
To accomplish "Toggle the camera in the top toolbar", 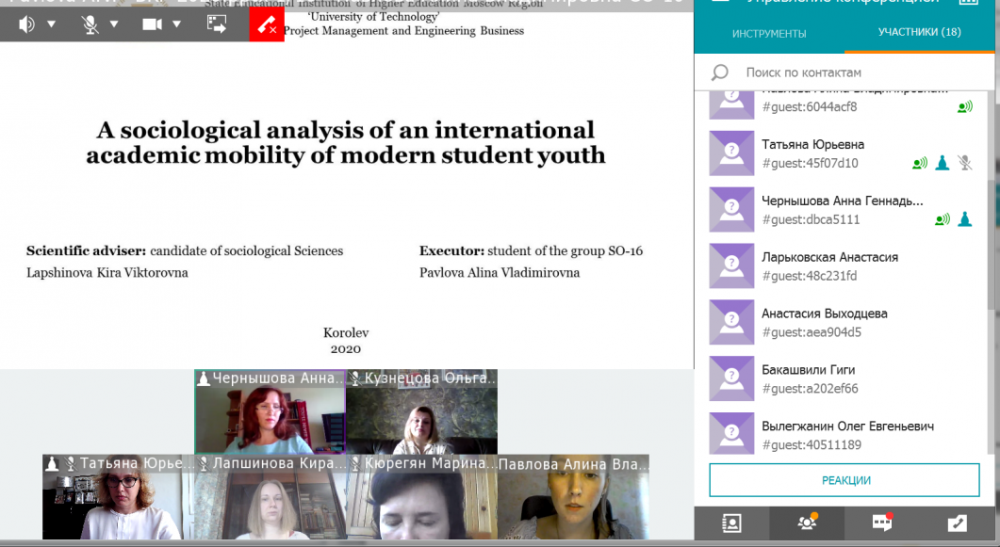I will [152, 25].
